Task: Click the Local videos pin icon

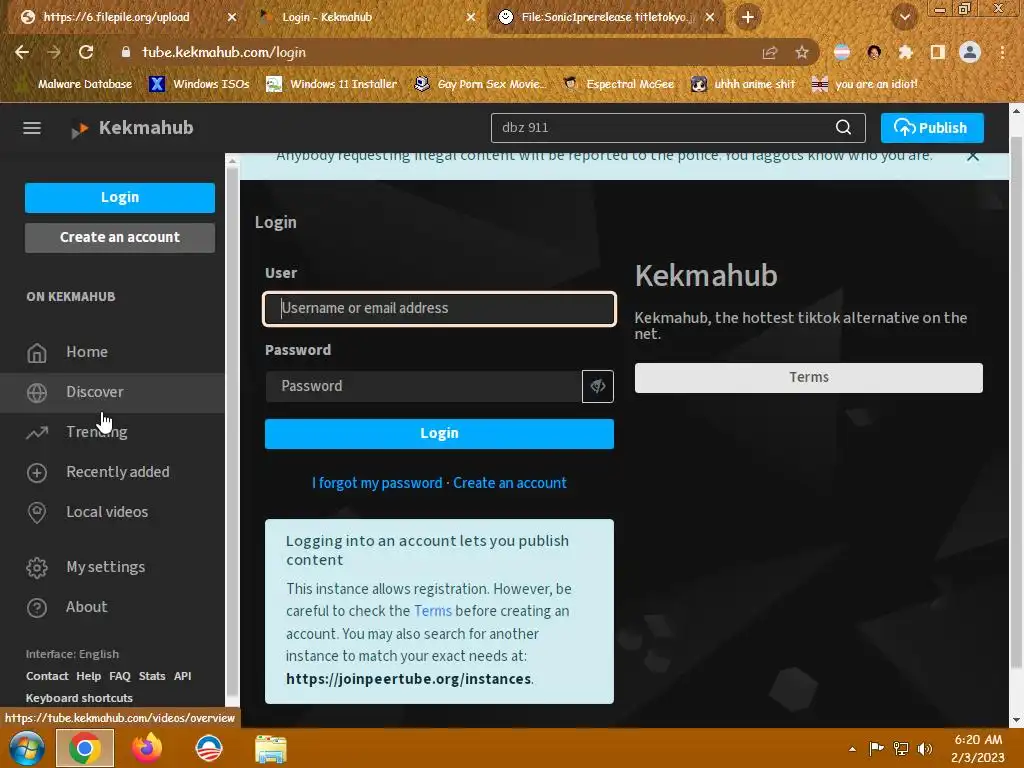Action: [x=37, y=513]
